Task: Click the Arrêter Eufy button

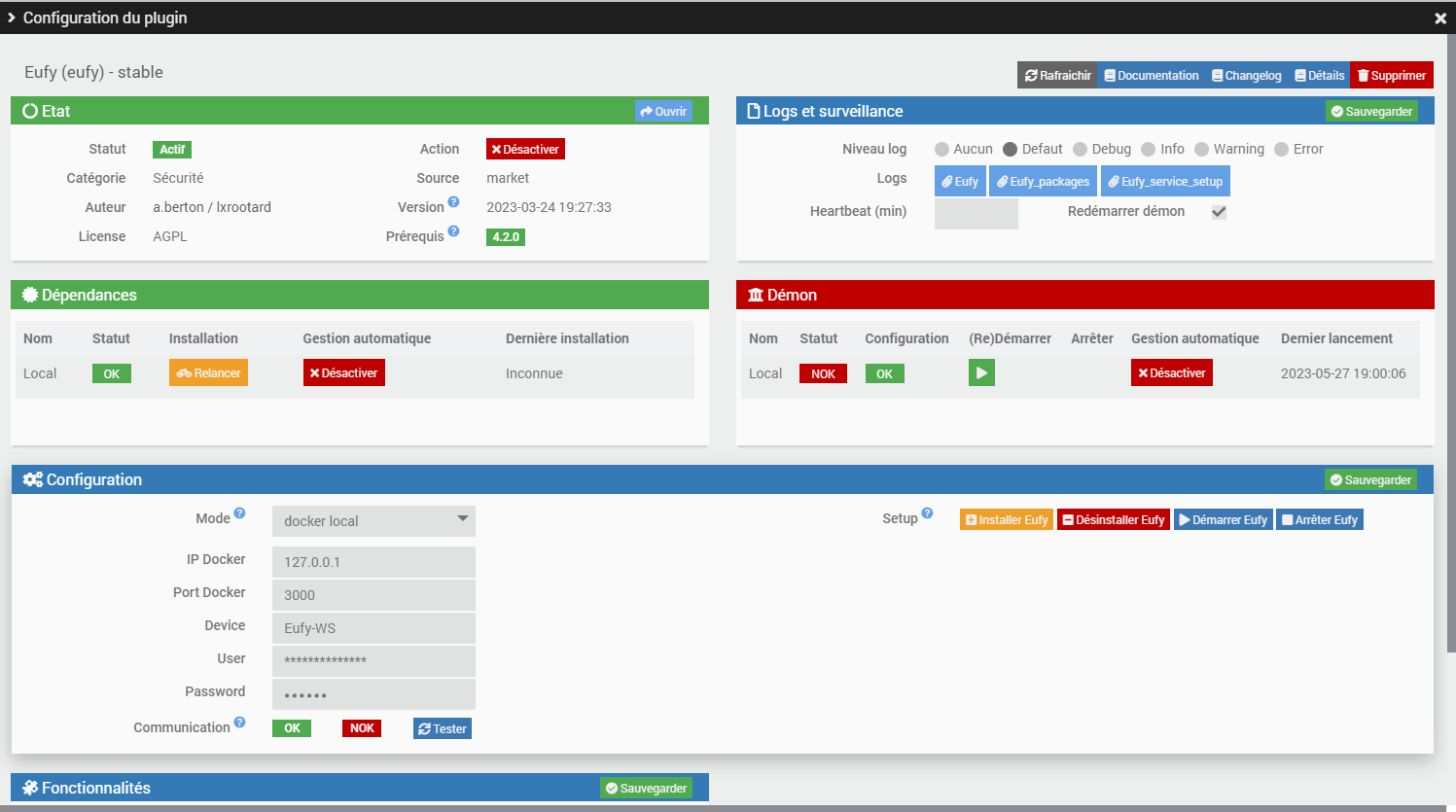Action: tap(1320, 519)
